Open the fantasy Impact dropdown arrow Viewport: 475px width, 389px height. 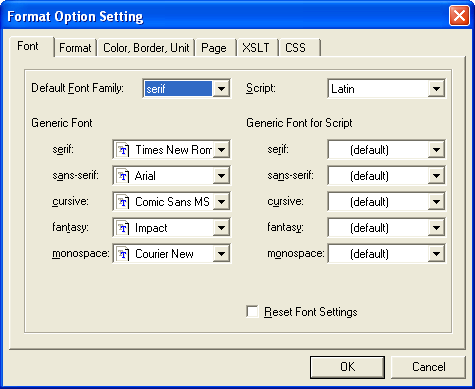(221, 228)
